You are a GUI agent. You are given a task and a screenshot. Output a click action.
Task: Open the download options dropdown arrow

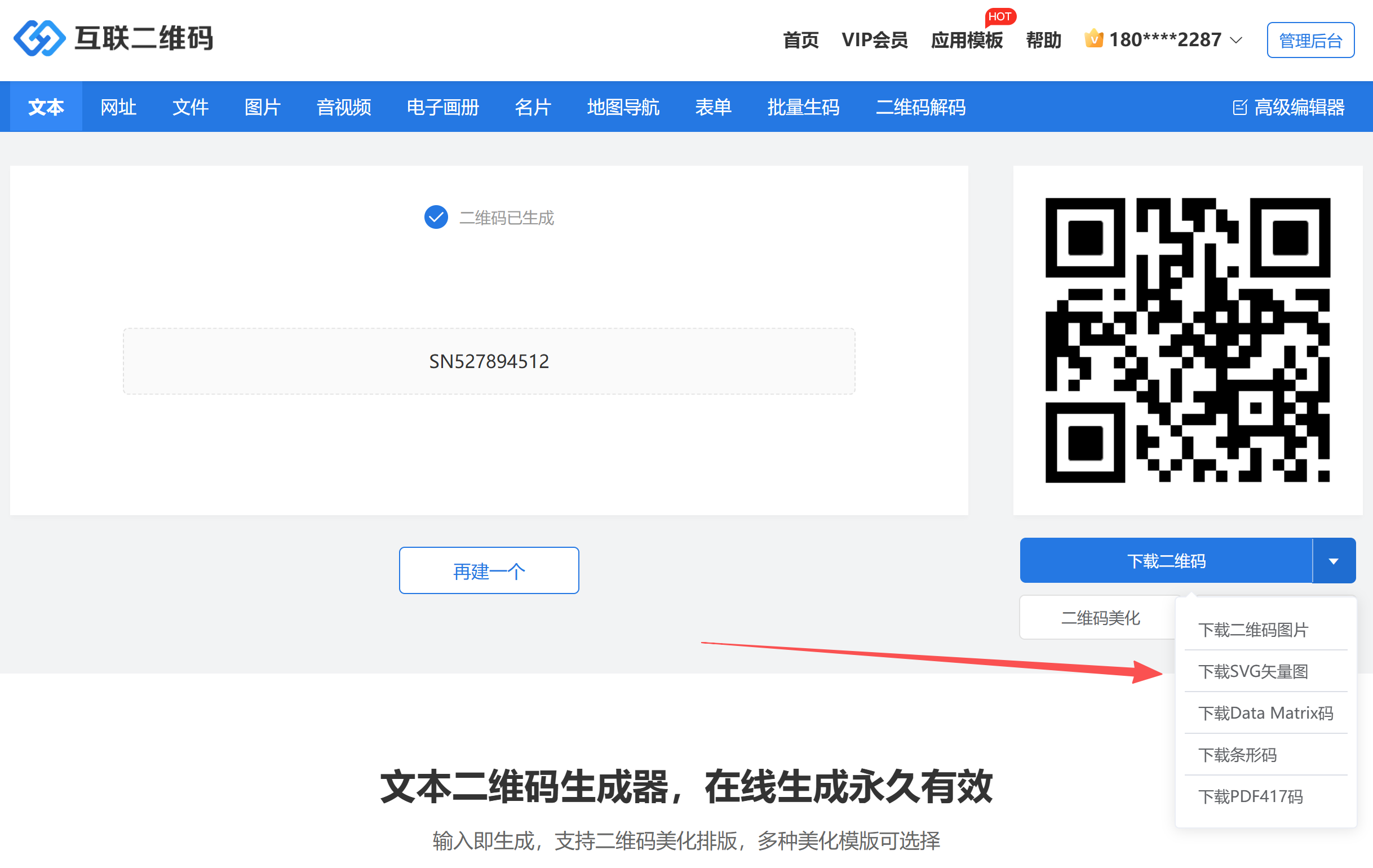click(x=1334, y=561)
